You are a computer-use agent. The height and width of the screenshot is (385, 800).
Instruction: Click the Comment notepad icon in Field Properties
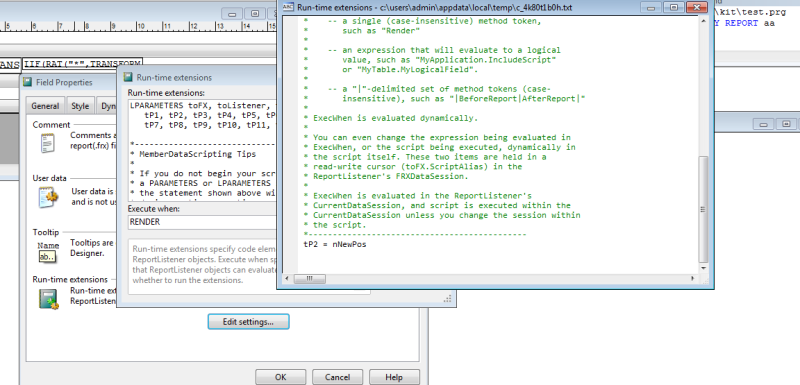[x=47, y=143]
